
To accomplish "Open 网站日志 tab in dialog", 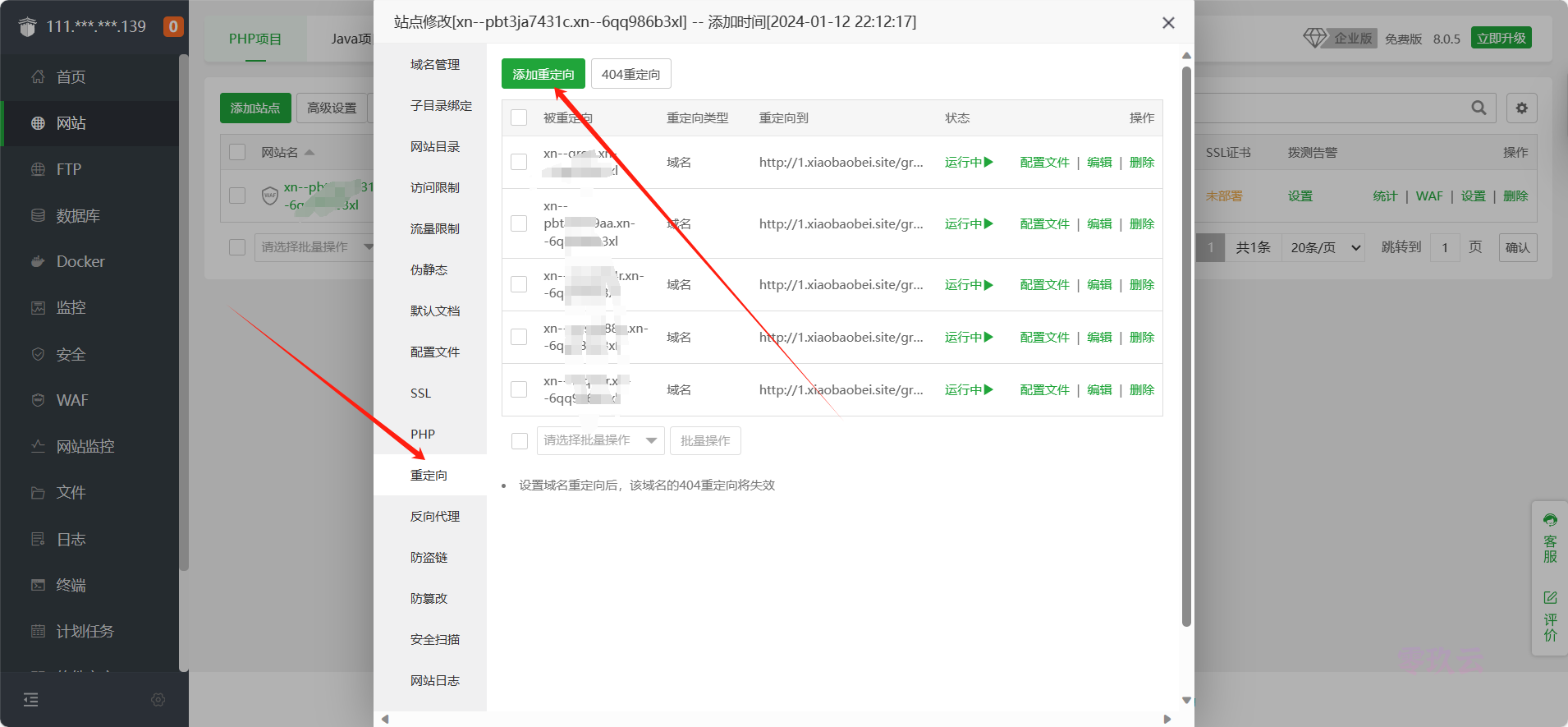I will (435, 680).
